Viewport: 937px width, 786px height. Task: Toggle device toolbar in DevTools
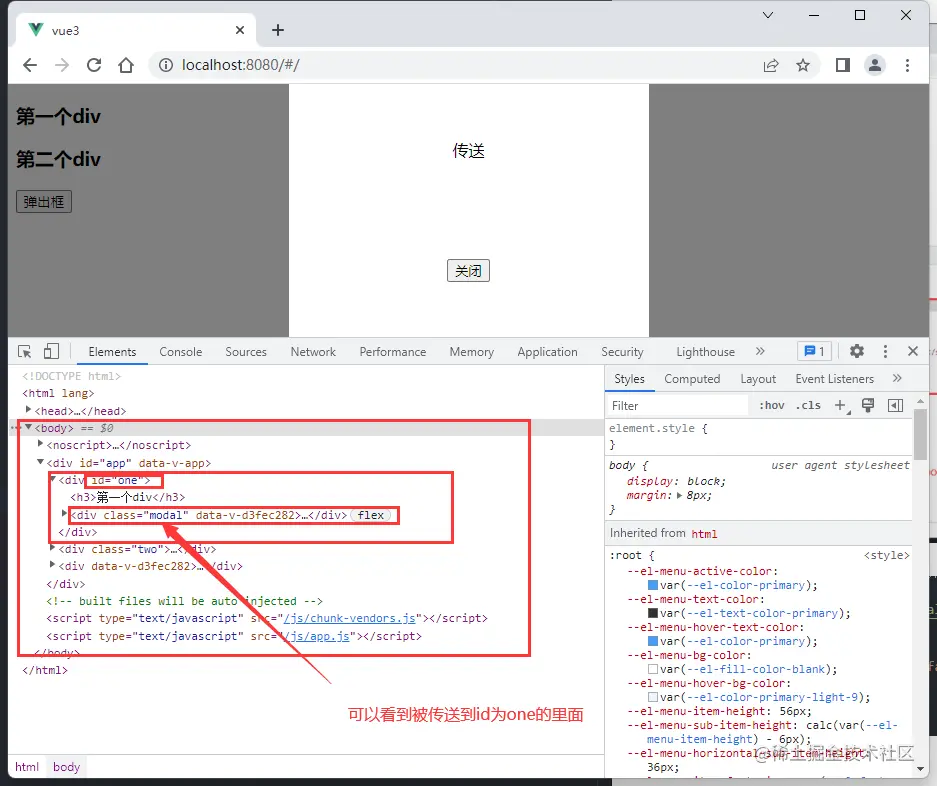(x=51, y=351)
